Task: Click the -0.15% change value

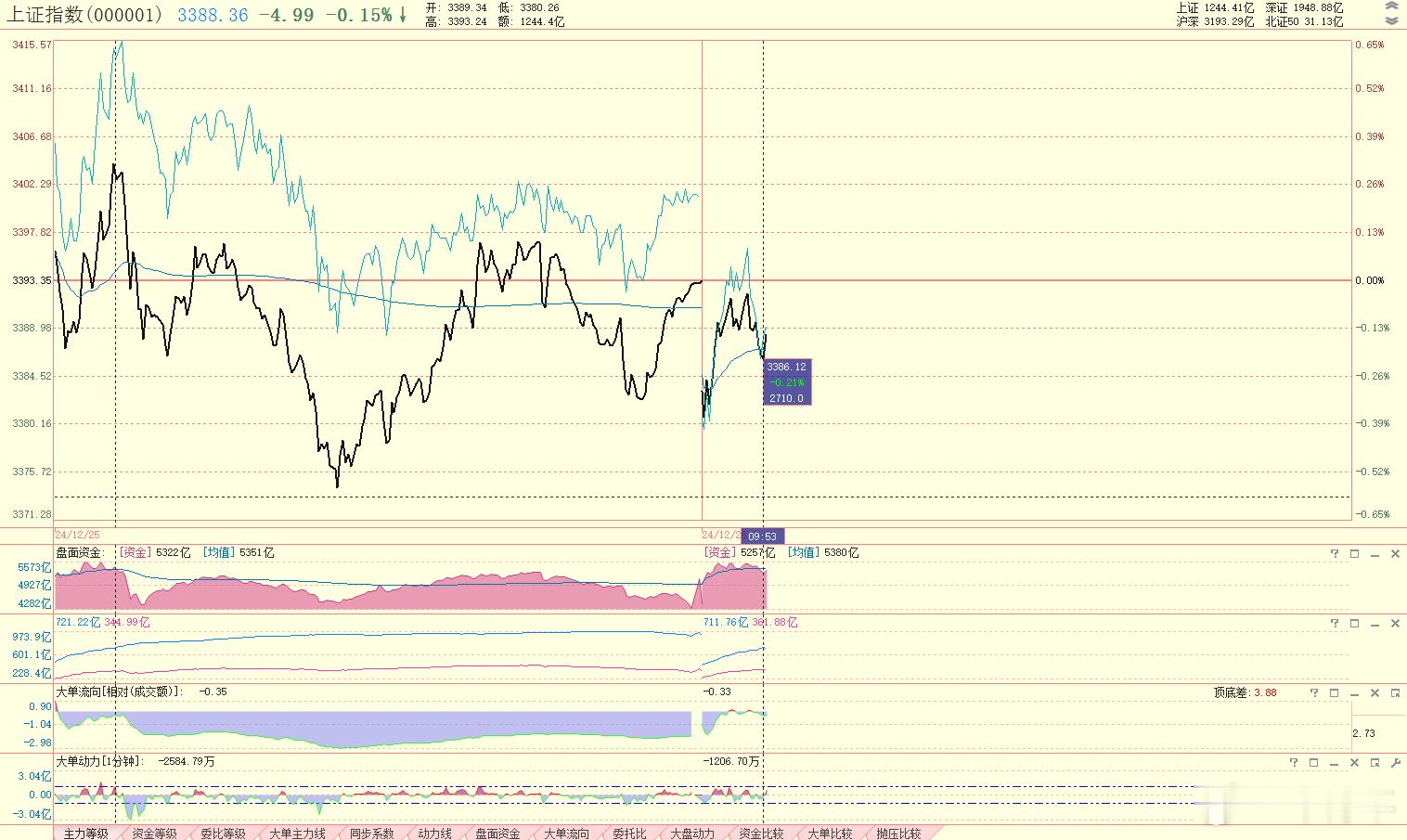Action: 358,15
